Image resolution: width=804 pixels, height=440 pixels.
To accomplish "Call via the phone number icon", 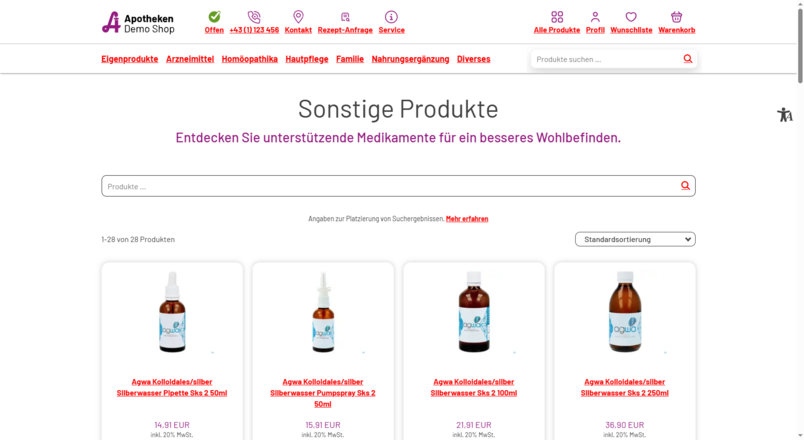I will pos(254,17).
